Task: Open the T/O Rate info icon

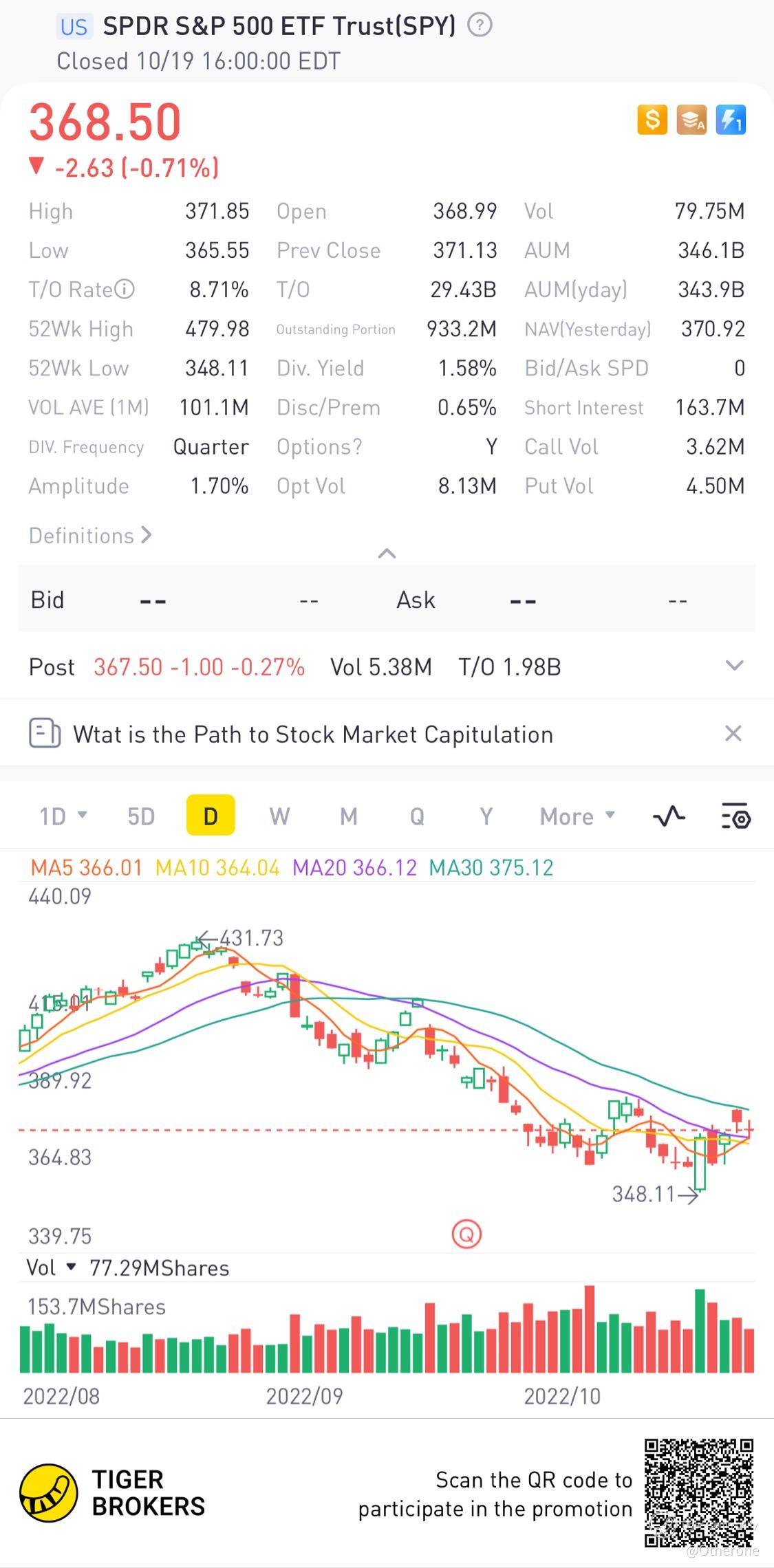Action: tap(125, 289)
